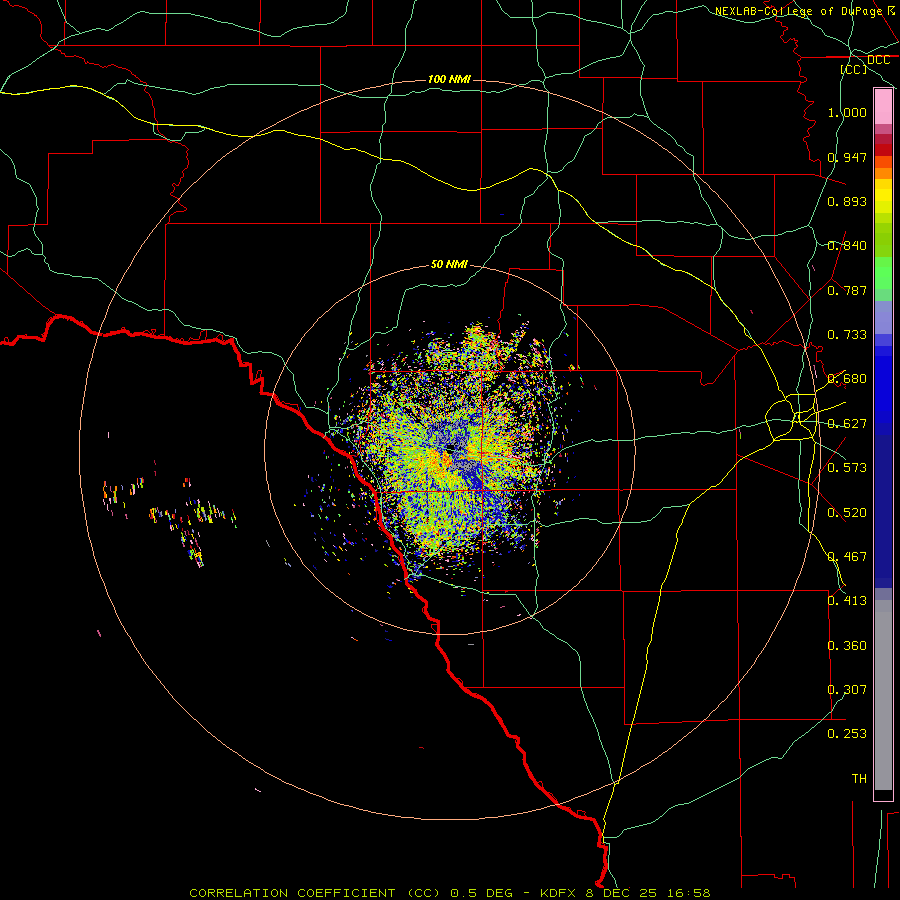Click the 0.893 scale label
Image resolution: width=900 pixels, height=900 pixels.
(847, 201)
